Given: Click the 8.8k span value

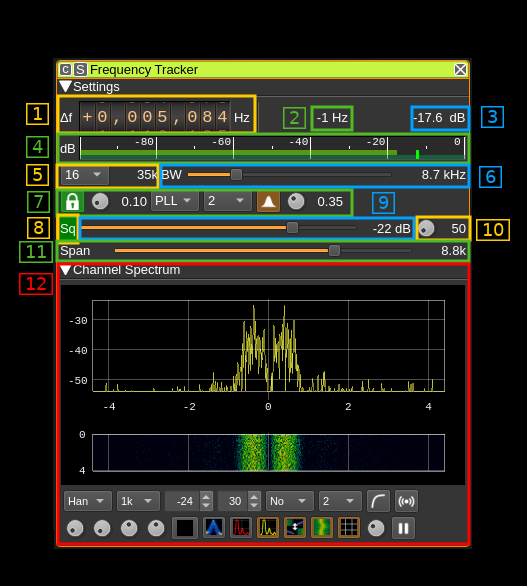Looking at the screenshot, I should click(x=453, y=251).
